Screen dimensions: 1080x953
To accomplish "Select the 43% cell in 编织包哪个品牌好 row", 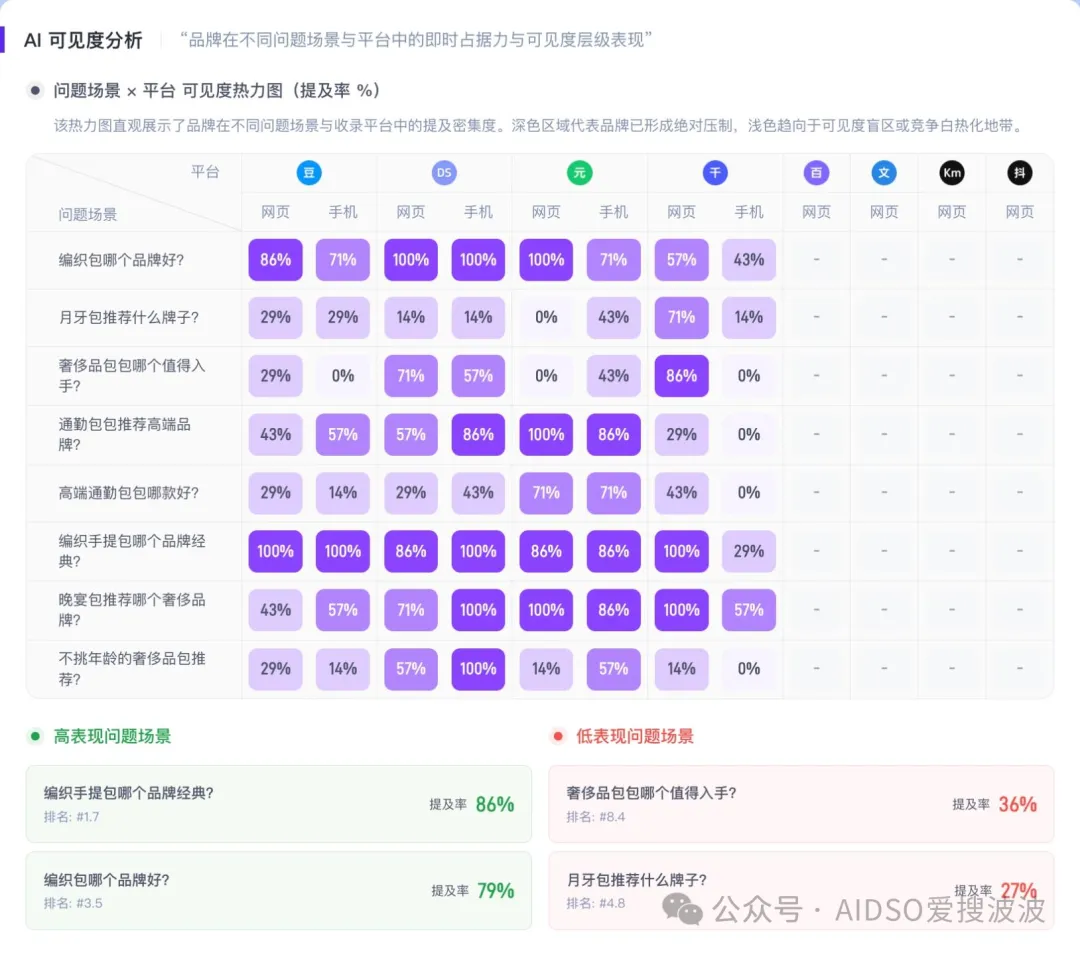I will [749, 260].
